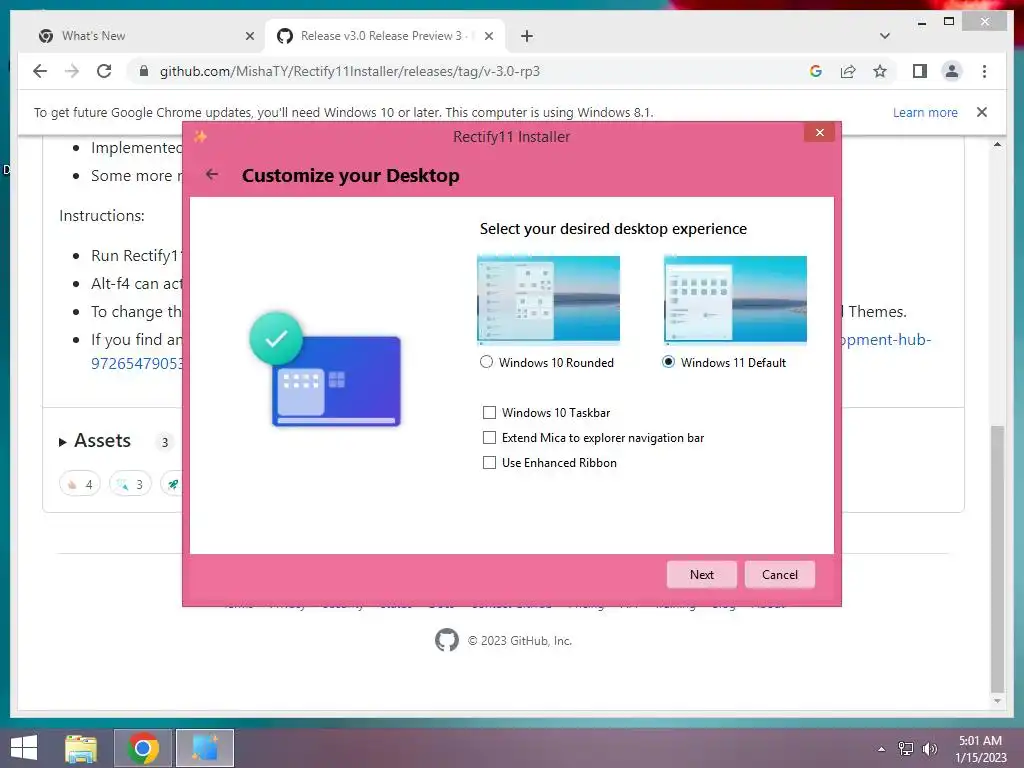Toggle Chrome side panel
The height and width of the screenshot is (768, 1024).
920,71
